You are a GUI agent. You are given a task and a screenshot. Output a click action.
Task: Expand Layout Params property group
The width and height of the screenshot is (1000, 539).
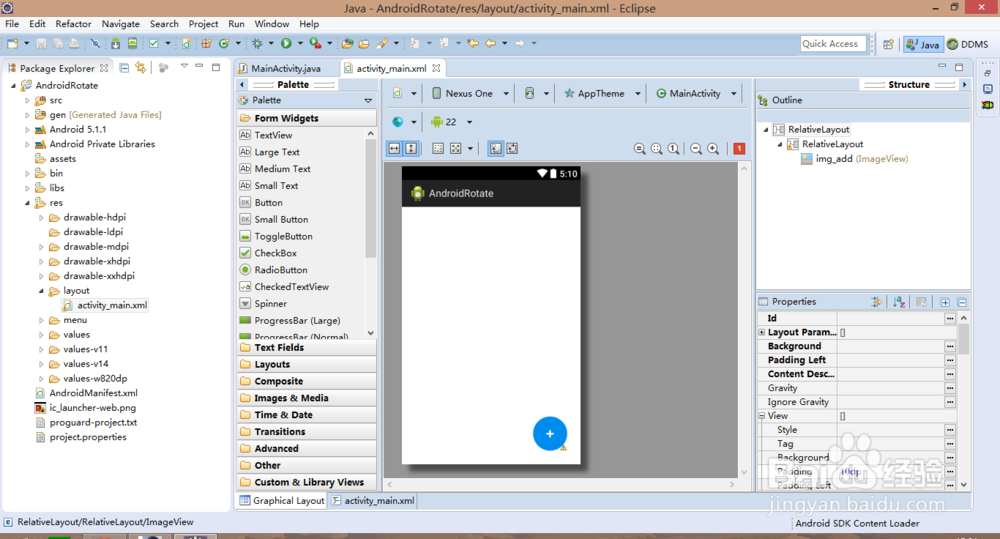(761, 332)
